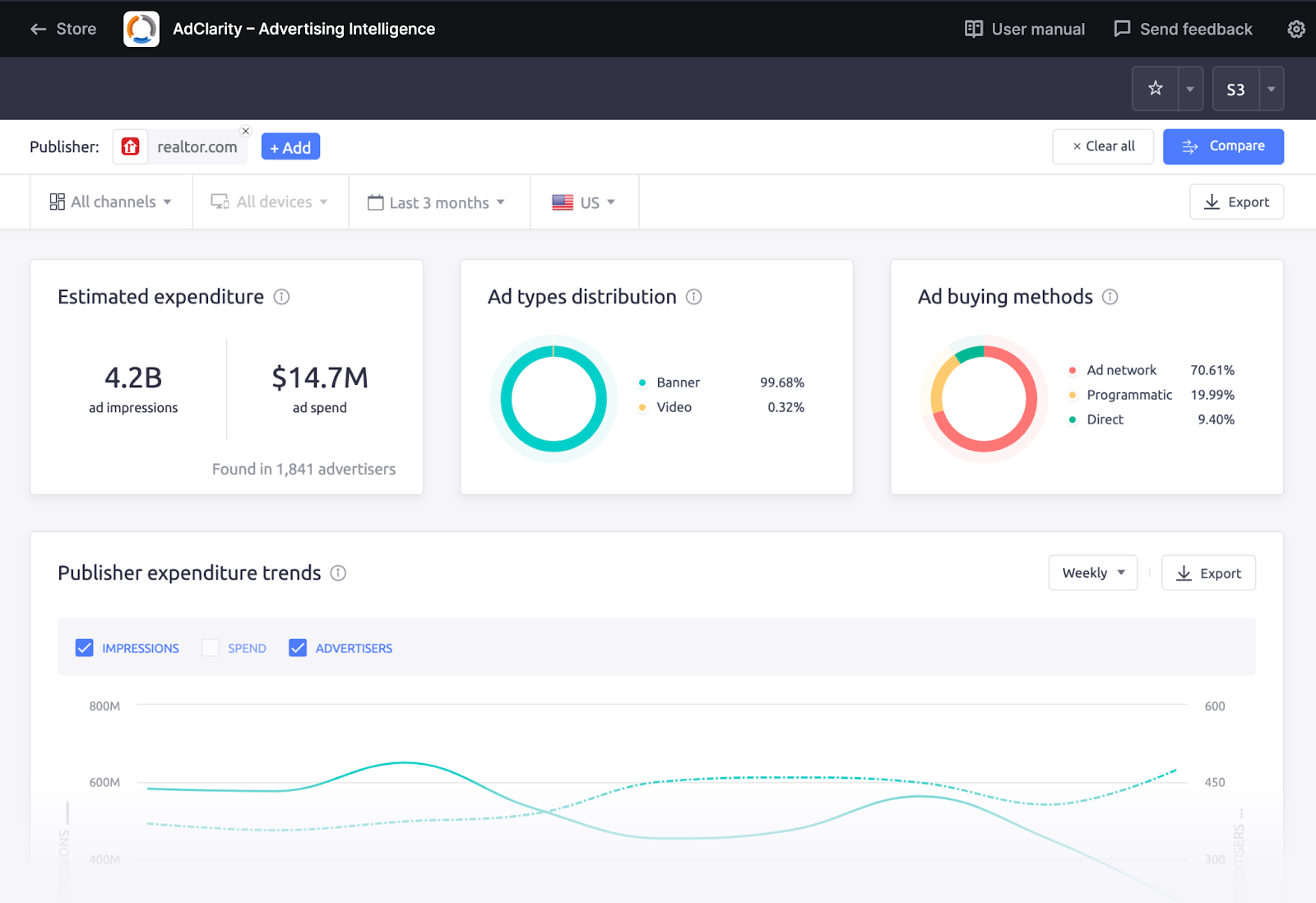Image resolution: width=1316 pixels, height=903 pixels.
Task: Enable the SPEND checkbox
Action: tap(211, 647)
